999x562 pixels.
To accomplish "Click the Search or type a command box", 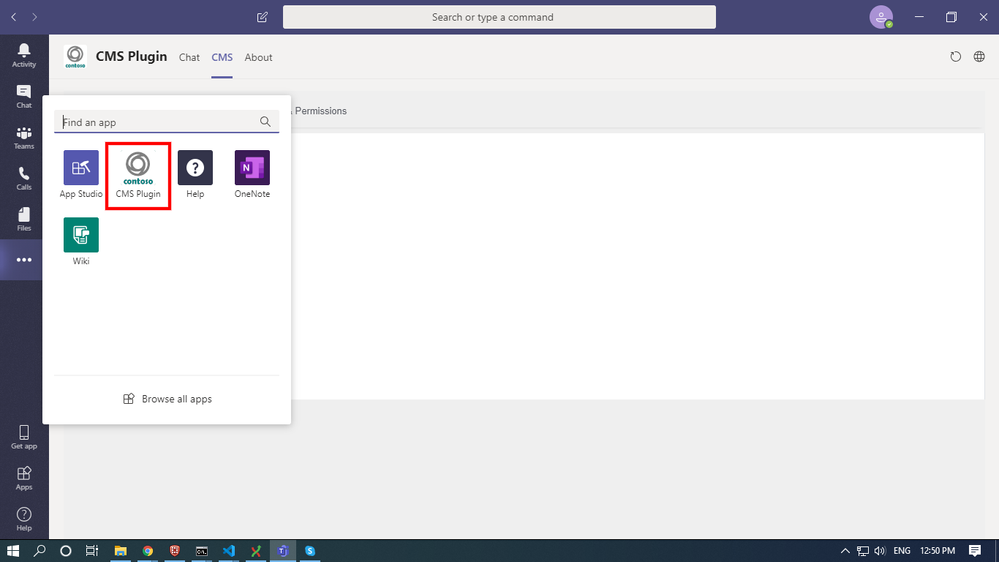I will click(499, 17).
